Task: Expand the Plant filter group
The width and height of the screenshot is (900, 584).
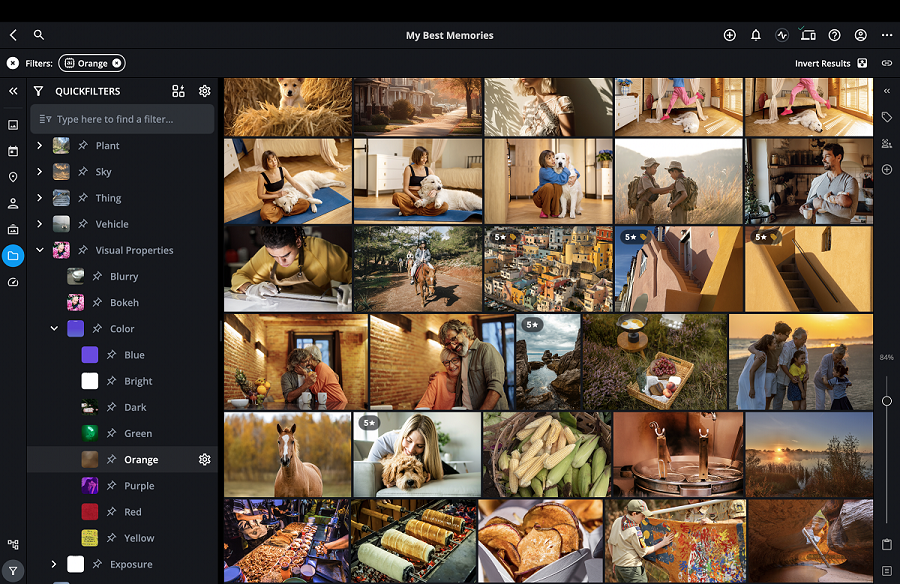Action: click(x=40, y=146)
